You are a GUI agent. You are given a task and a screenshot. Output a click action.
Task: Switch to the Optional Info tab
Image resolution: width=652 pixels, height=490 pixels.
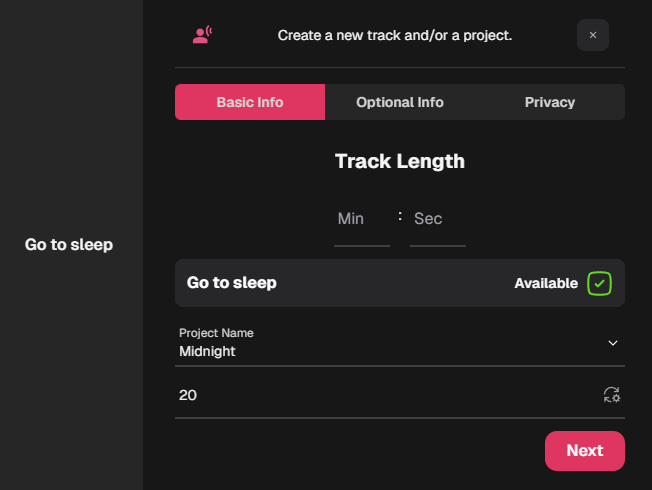click(400, 102)
